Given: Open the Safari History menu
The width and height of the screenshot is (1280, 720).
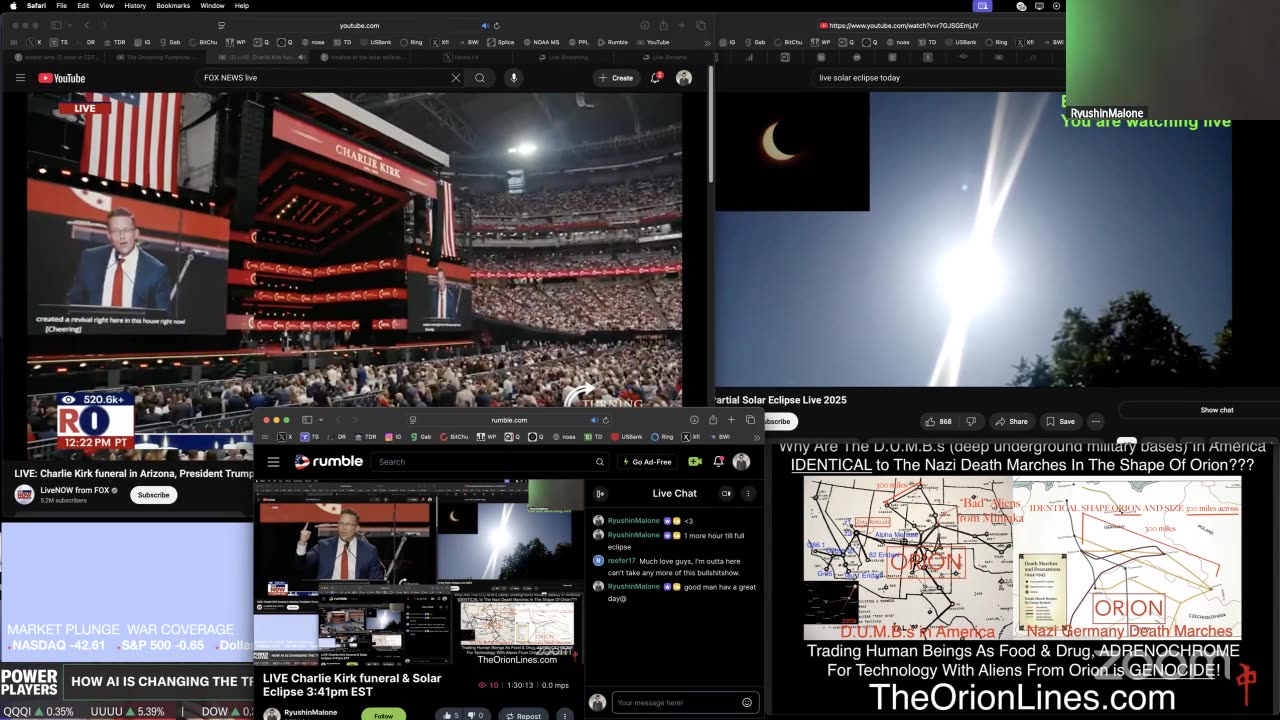Looking at the screenshot, I should (135, 6).
